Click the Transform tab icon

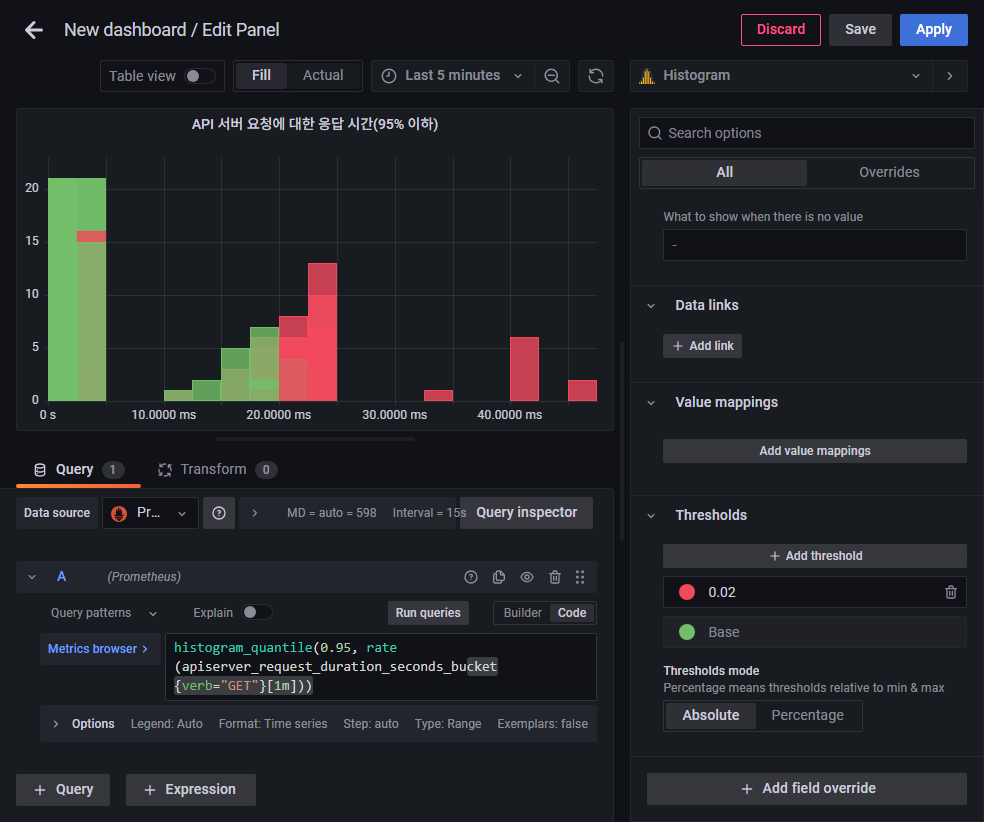(165, 470)
